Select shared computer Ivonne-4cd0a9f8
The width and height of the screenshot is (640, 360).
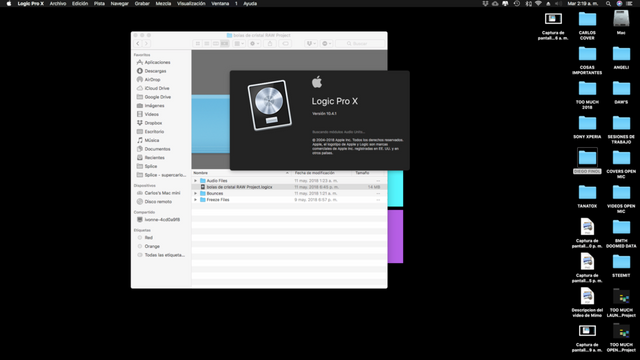pyautogui.click(x=162, y=220)
